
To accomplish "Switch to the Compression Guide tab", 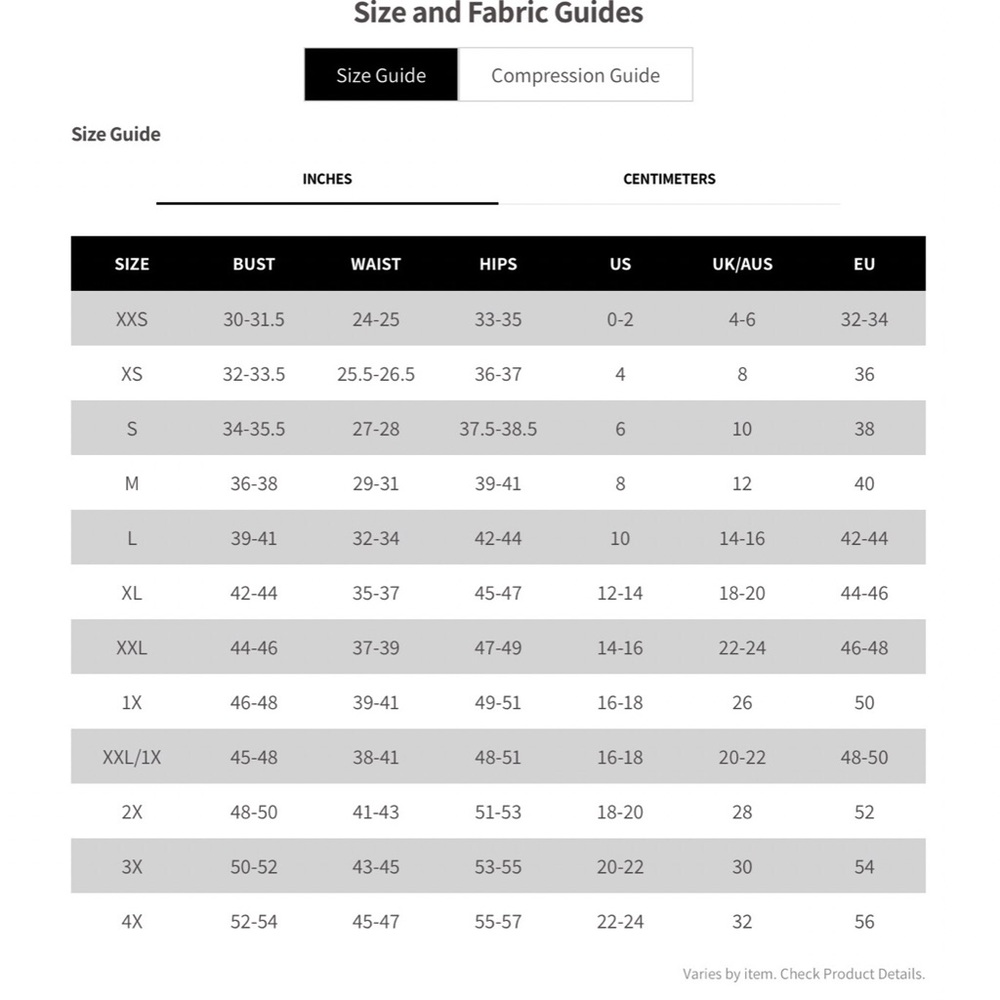I will click(x=575, y=74).
